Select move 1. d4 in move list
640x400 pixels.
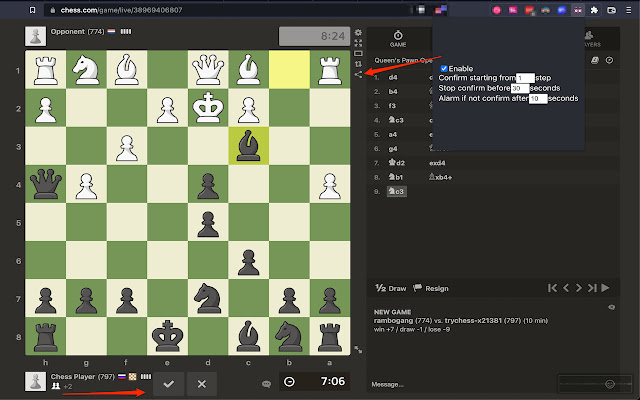point(393,77)
